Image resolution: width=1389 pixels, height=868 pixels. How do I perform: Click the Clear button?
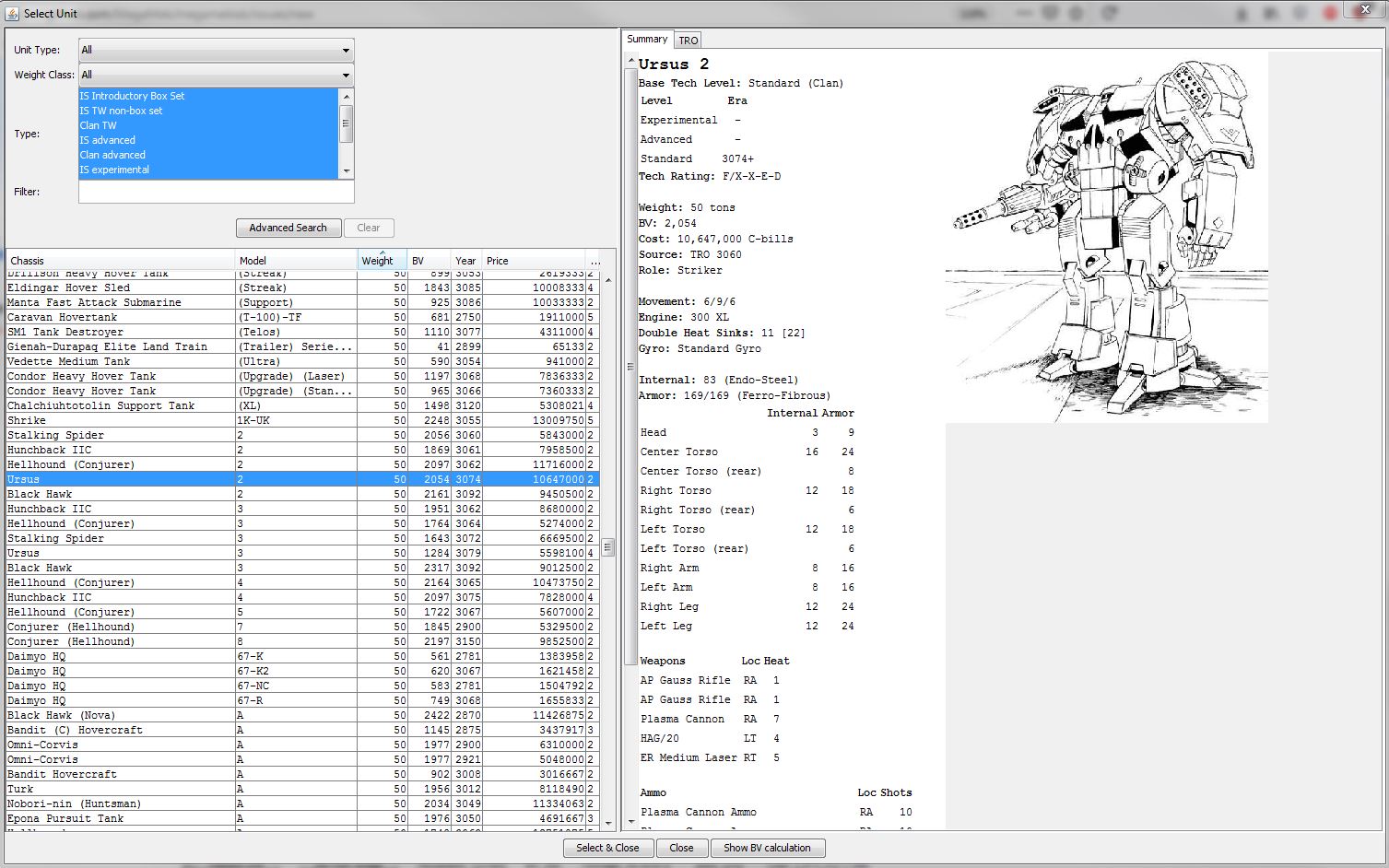[x=369, y=228]
